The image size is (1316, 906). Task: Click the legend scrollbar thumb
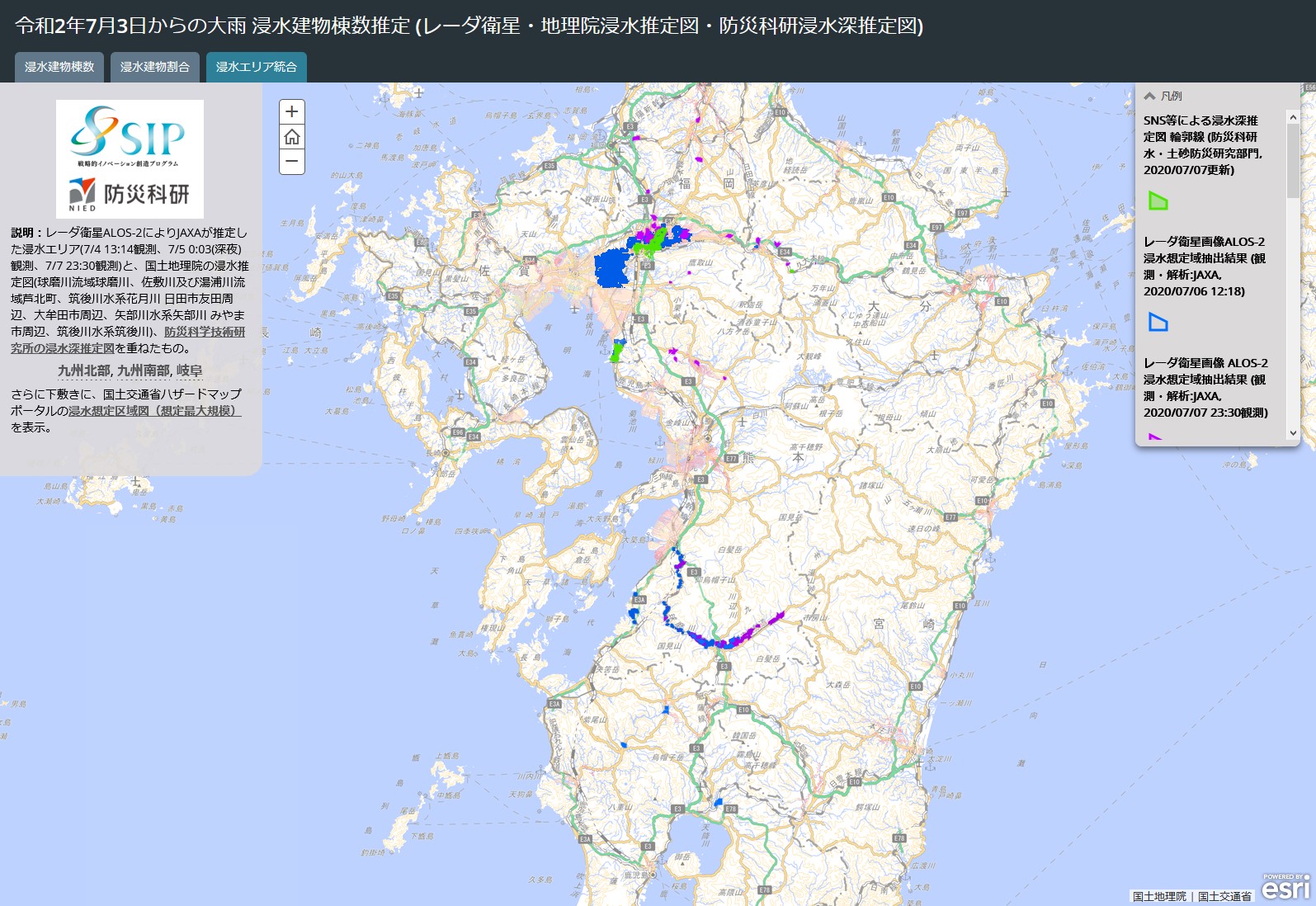click(x=1293, y=161)
